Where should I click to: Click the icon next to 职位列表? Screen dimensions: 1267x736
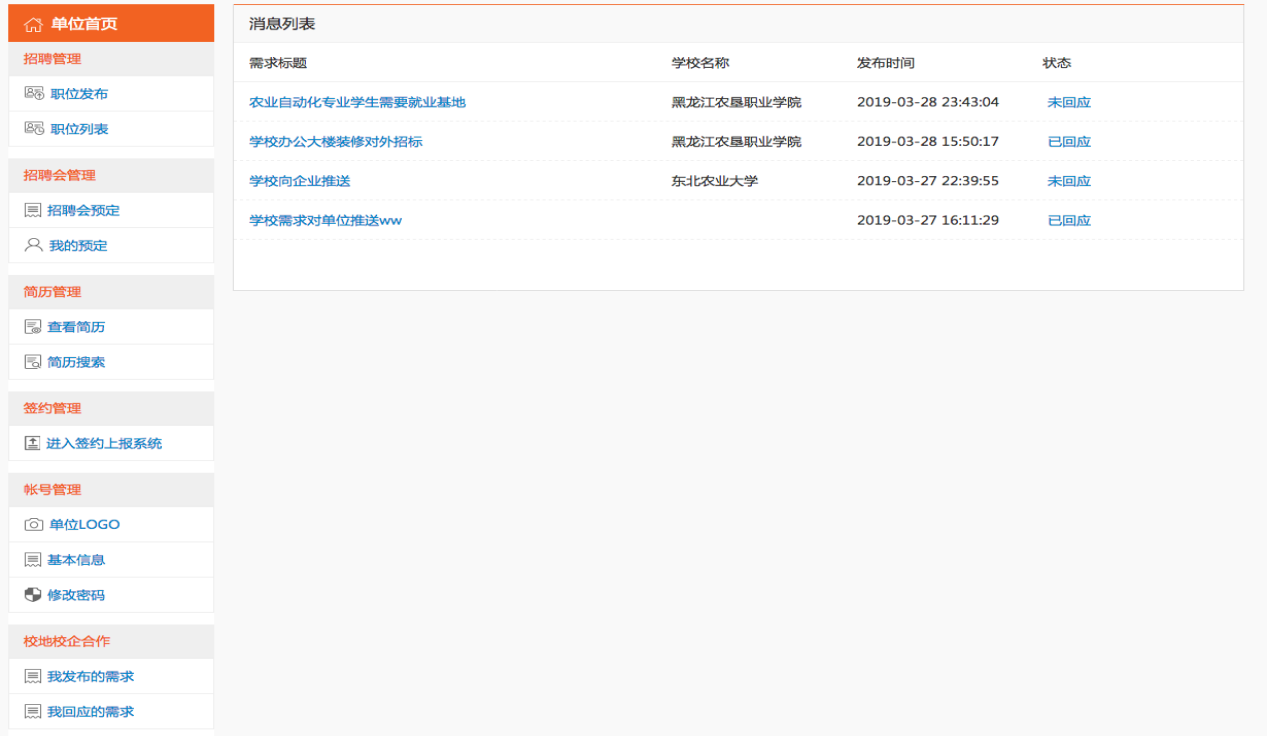[x=34, y=129]
